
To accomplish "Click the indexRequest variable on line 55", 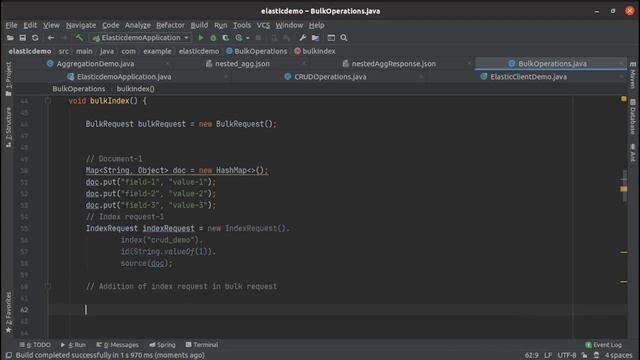I will click(x=169, y=229).
